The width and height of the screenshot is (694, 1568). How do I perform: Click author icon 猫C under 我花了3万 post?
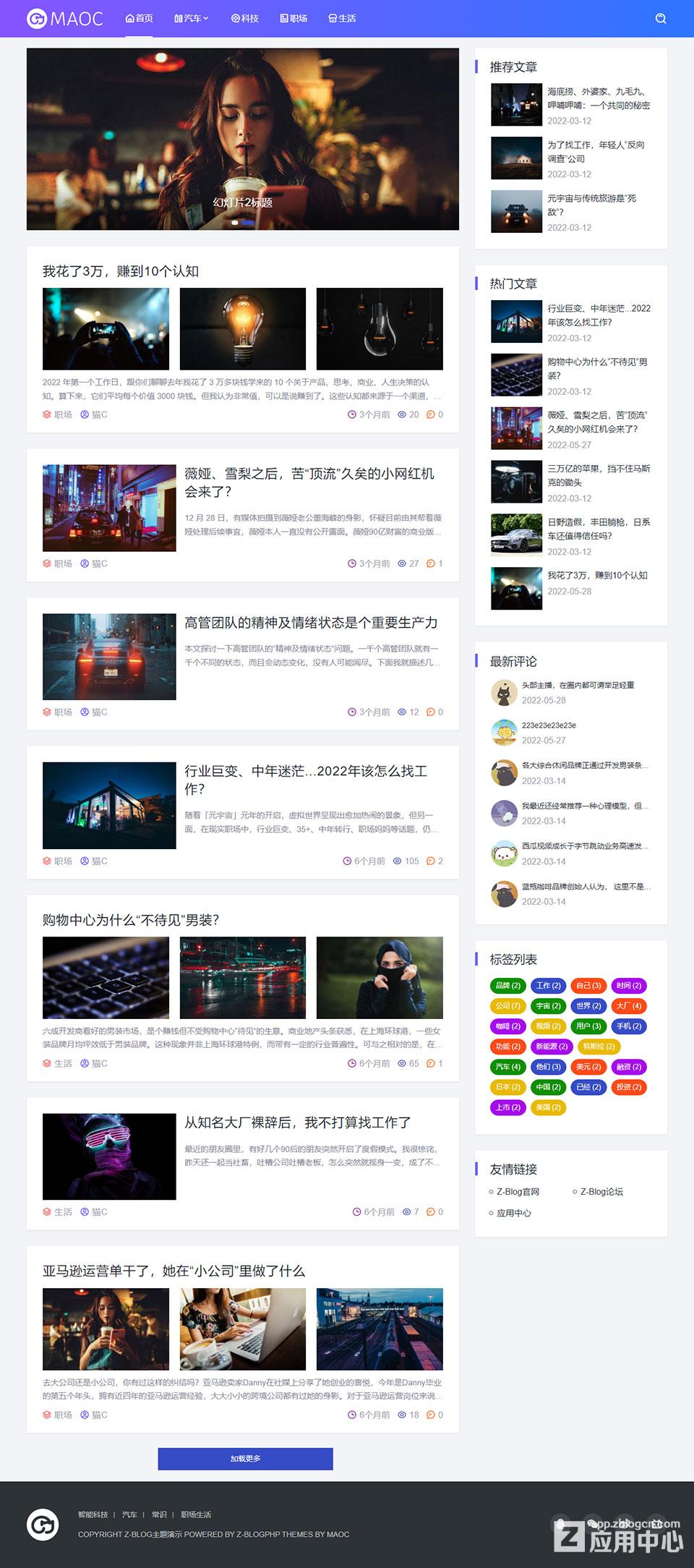click(85, 415)
